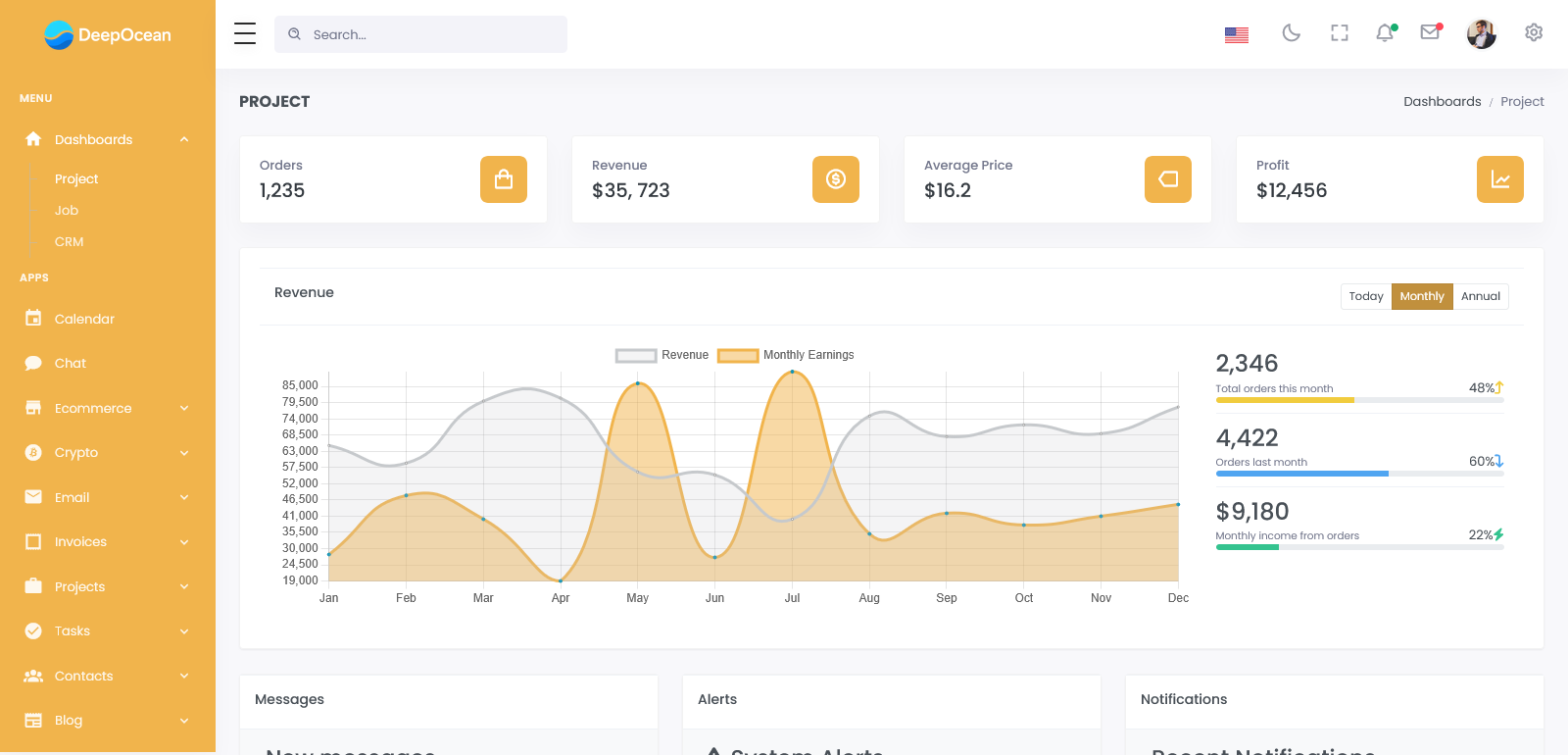Image resolution: width=1568 pixels, height=755 pixels.
Task: Open the notifications bell
Action: point(1385,33)
